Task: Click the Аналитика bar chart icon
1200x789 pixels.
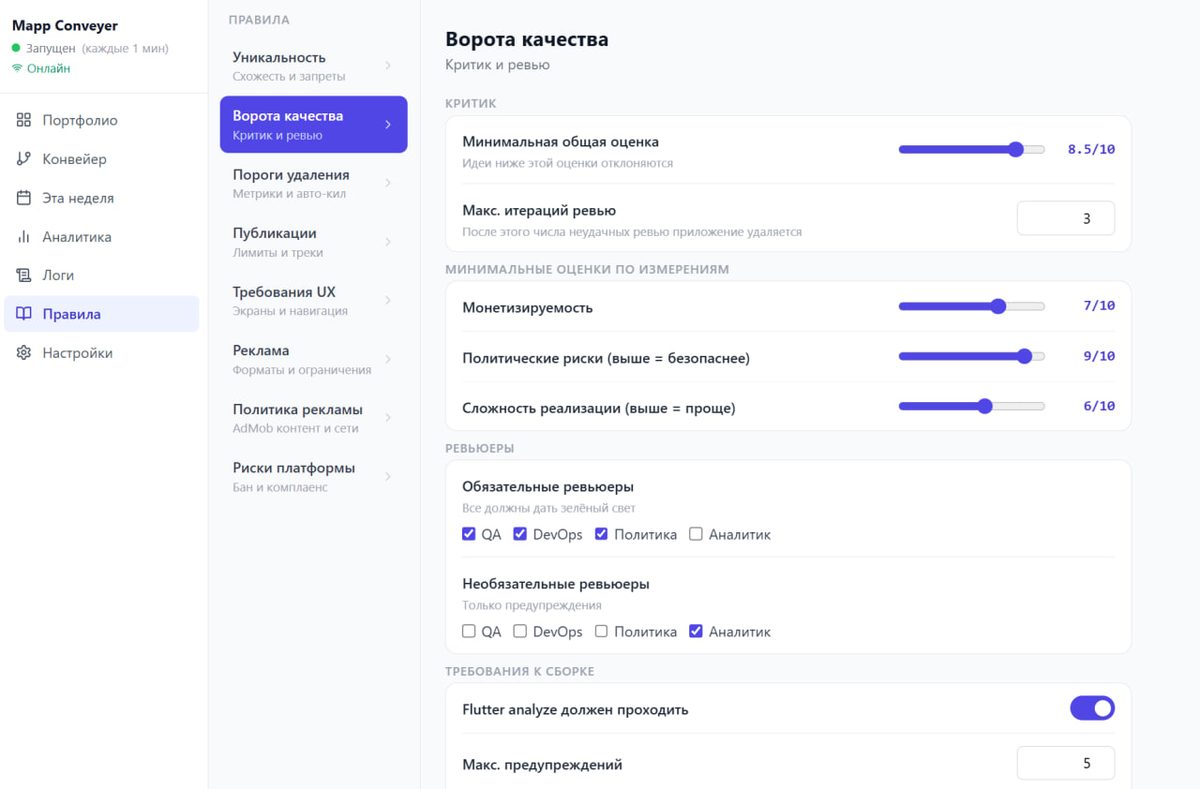Action: [24, 237]
